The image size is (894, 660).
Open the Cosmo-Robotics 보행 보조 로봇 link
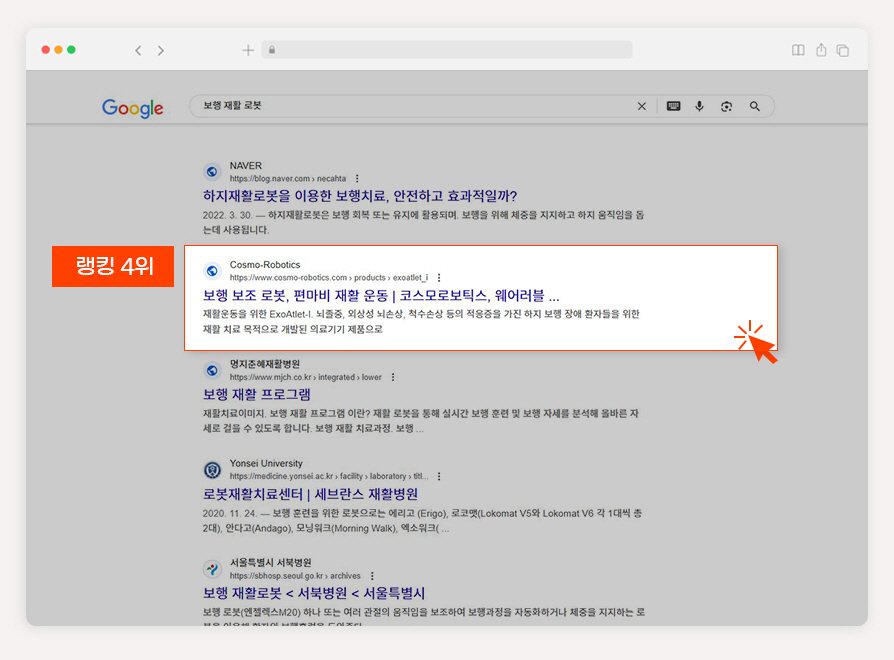381,295
